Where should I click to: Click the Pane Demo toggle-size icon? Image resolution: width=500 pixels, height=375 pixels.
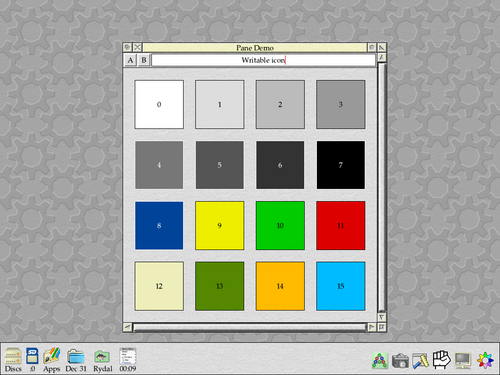(x=382, y=48)
